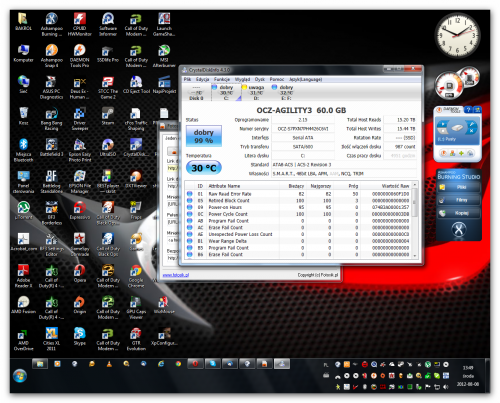The width and height of the screenshot is (500, 403).
Task: Select the Driver Sweeper desktop icon
Action: 80,119
